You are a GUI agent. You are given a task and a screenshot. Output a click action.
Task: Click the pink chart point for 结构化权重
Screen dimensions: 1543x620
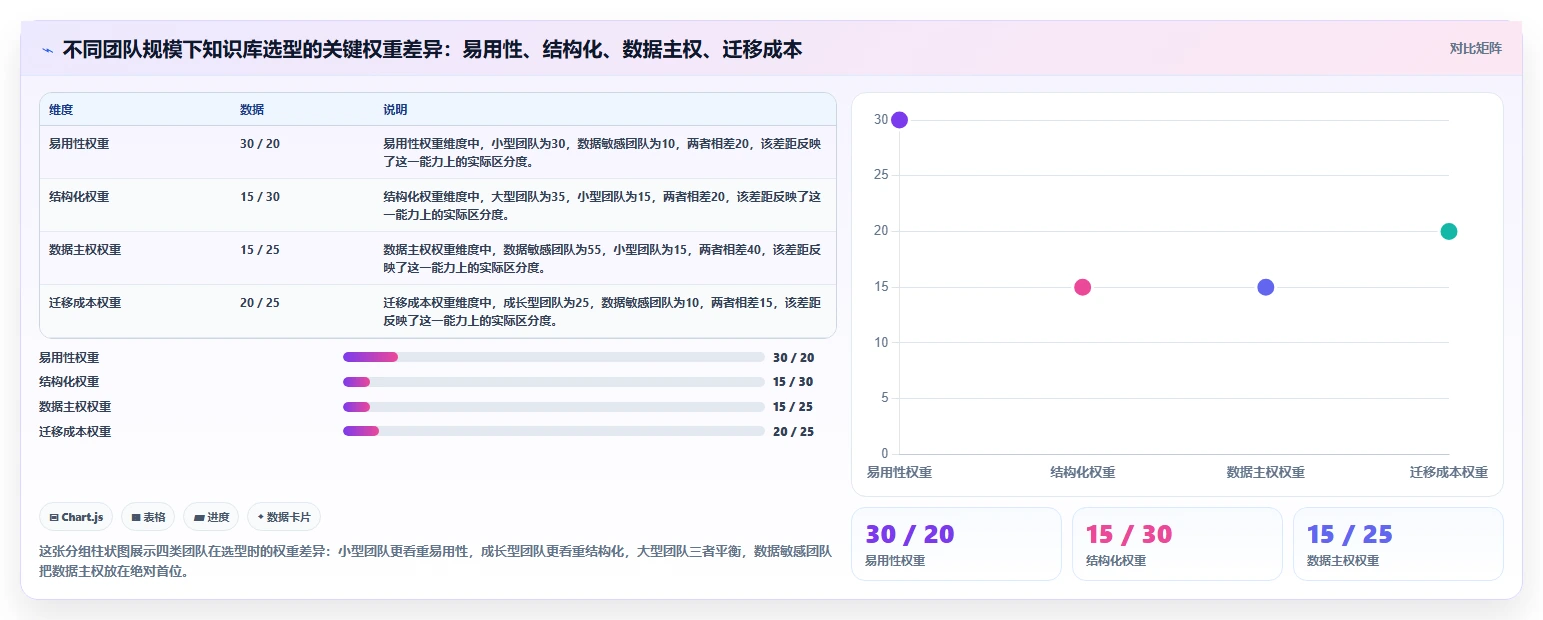pos(1082,287)
